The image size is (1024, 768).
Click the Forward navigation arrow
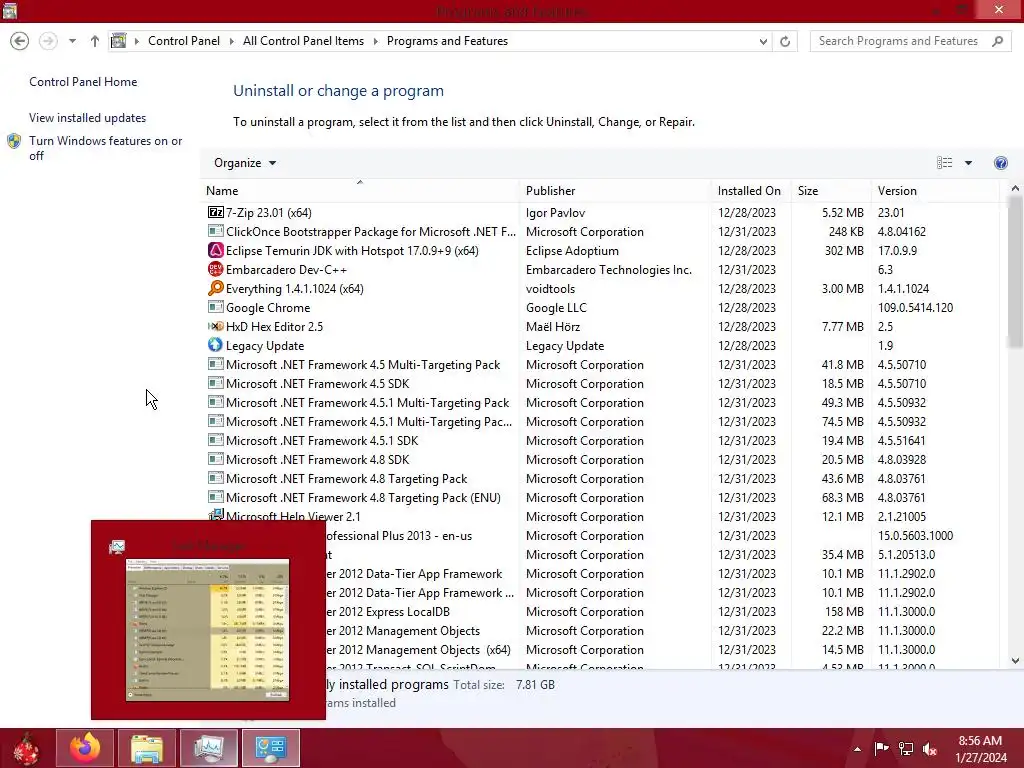click(x=48, y=41)
